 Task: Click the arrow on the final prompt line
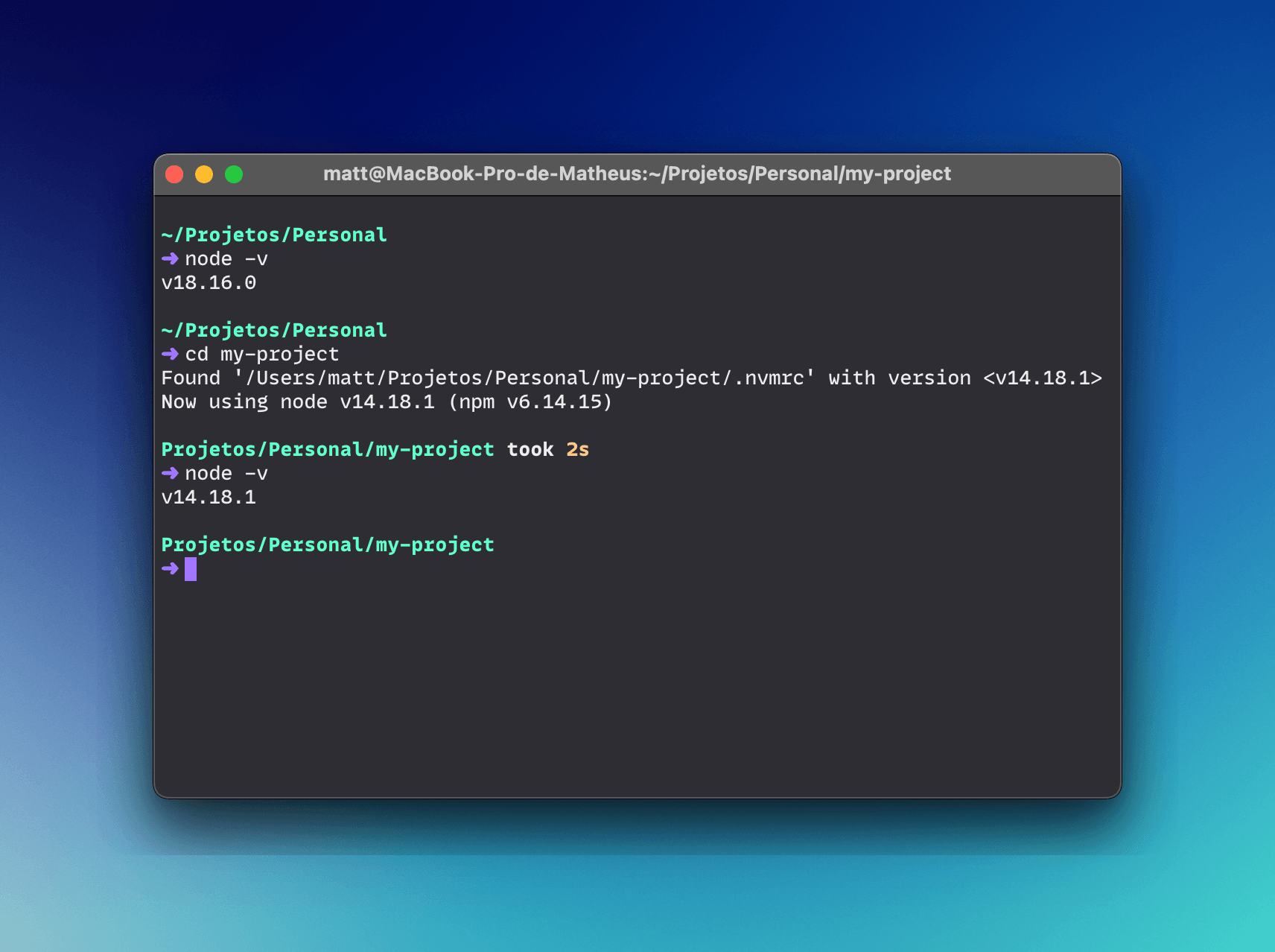[x=170, y=568]
